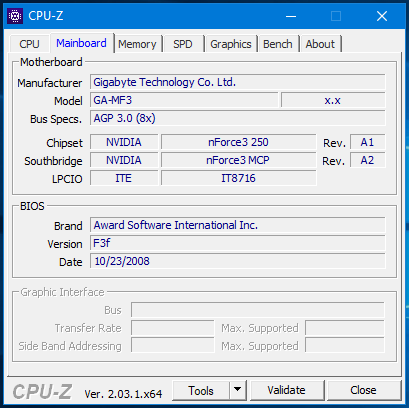Click the Validate button
The image size is (409, 408).
click(286, 390)
